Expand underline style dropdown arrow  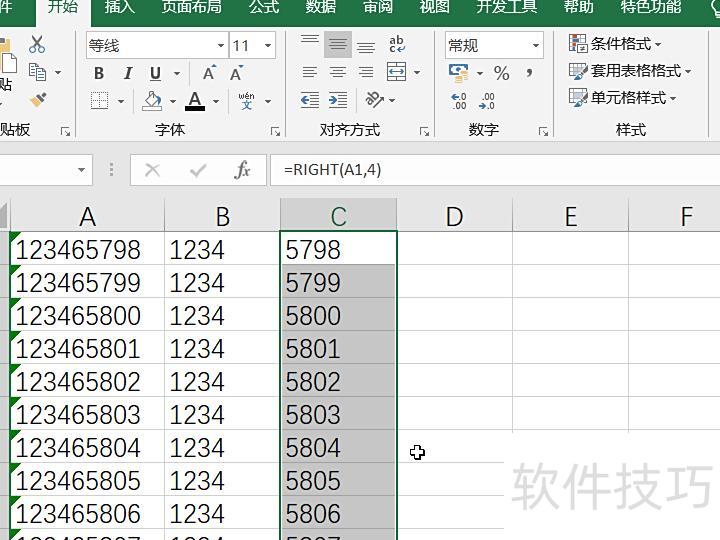(177, 73)
